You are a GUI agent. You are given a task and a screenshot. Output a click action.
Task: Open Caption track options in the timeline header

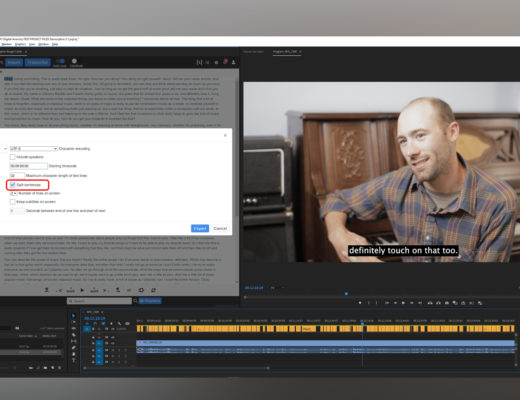(x=127, y=324)
